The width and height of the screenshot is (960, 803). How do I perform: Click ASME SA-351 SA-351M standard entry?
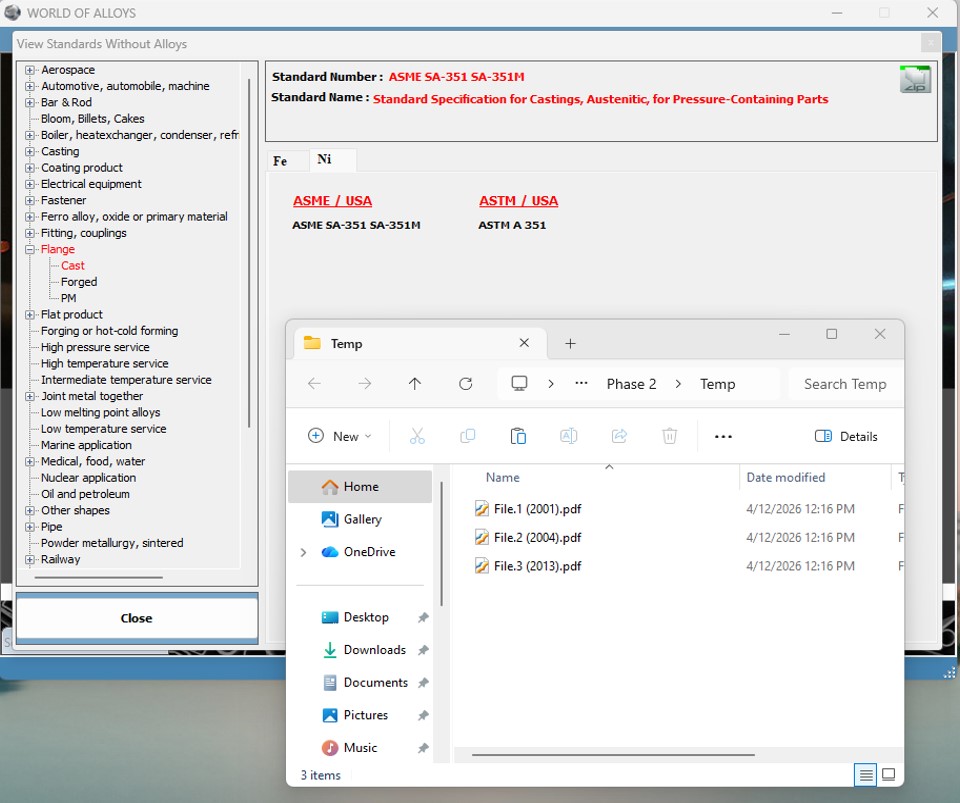click(356, 225)
